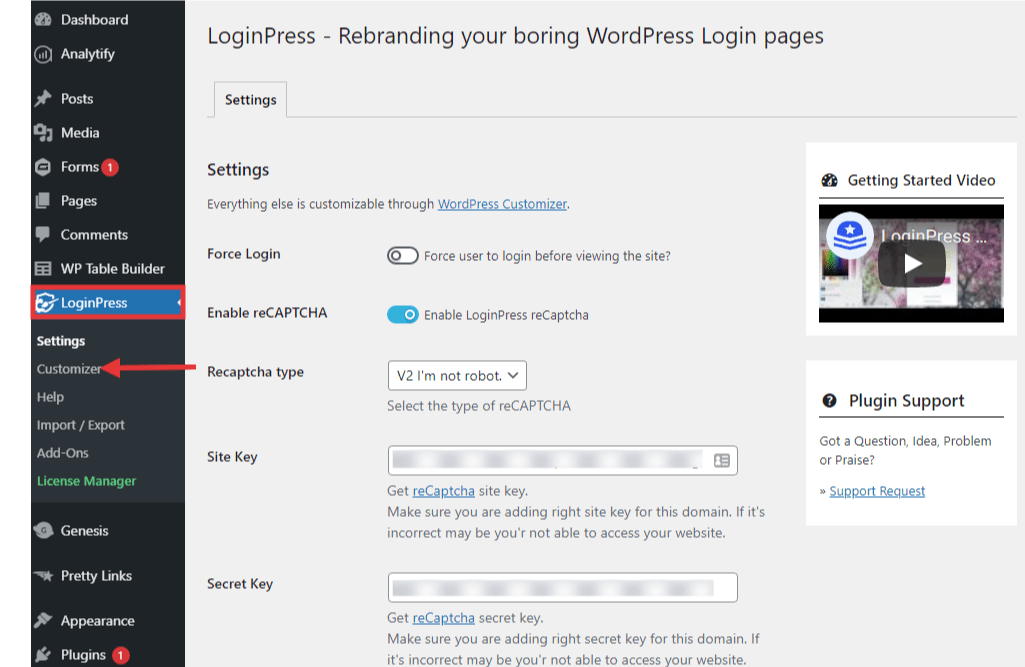Toggle the Force Login switch
Viewport: 1025px width, 667px height.
pyautogui.click(x=403, y=256)
